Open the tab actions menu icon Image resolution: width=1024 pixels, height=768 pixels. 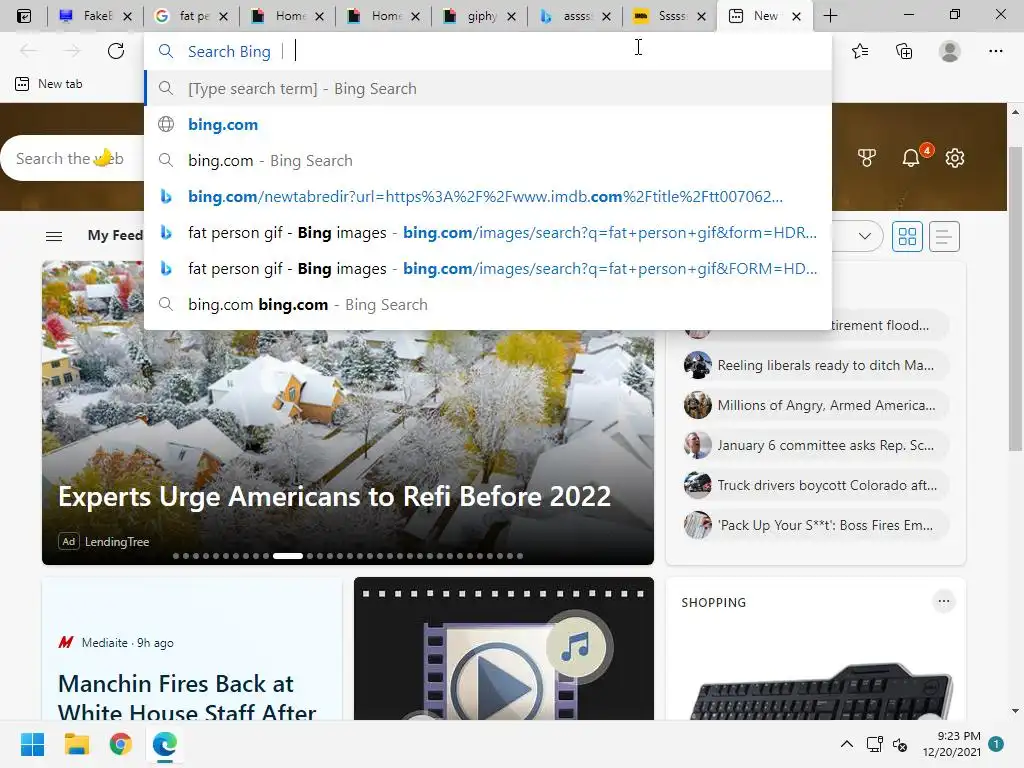click(24, 16)
